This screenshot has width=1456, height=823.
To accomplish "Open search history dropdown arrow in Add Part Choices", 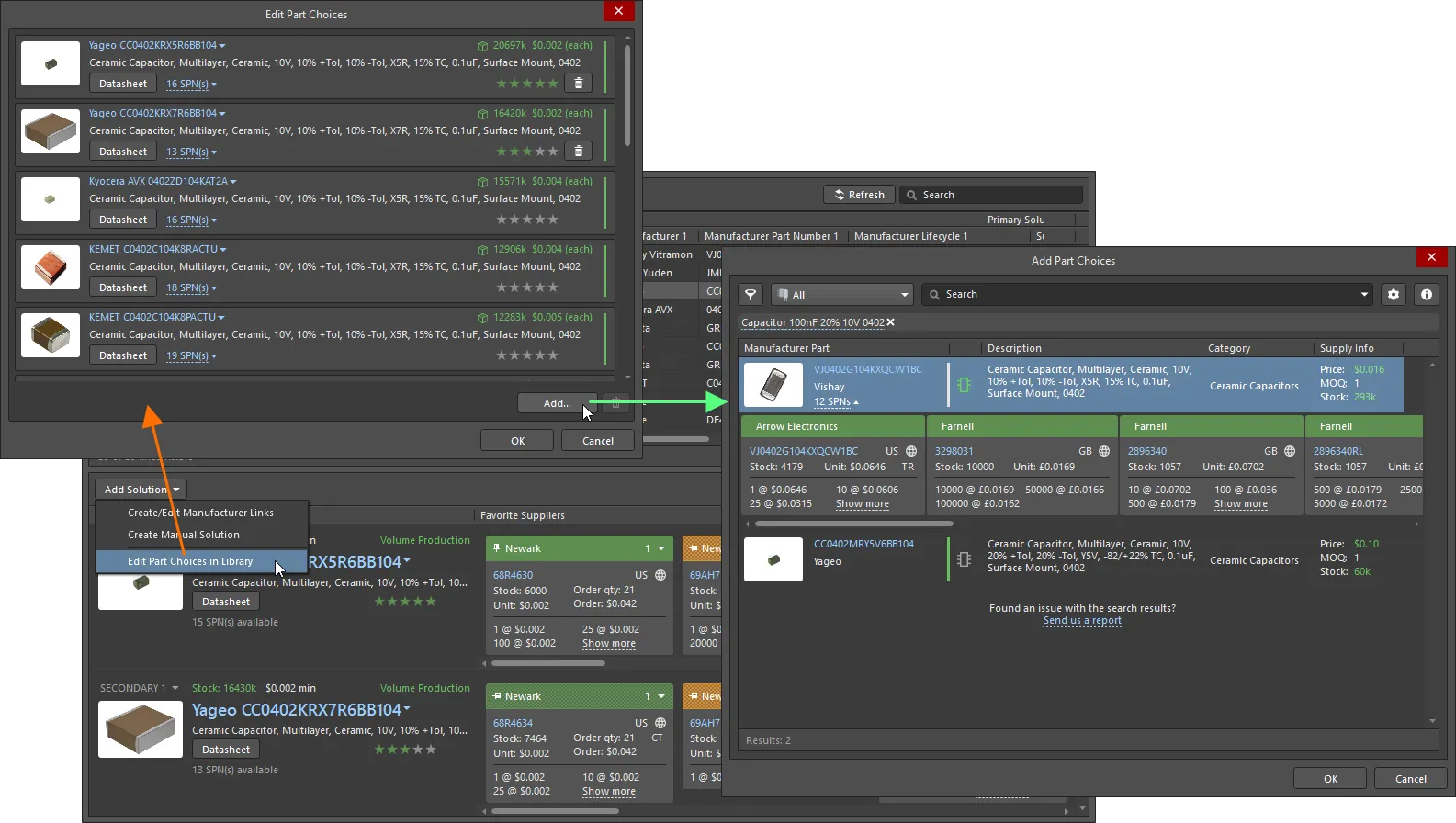I will 1364,295.
